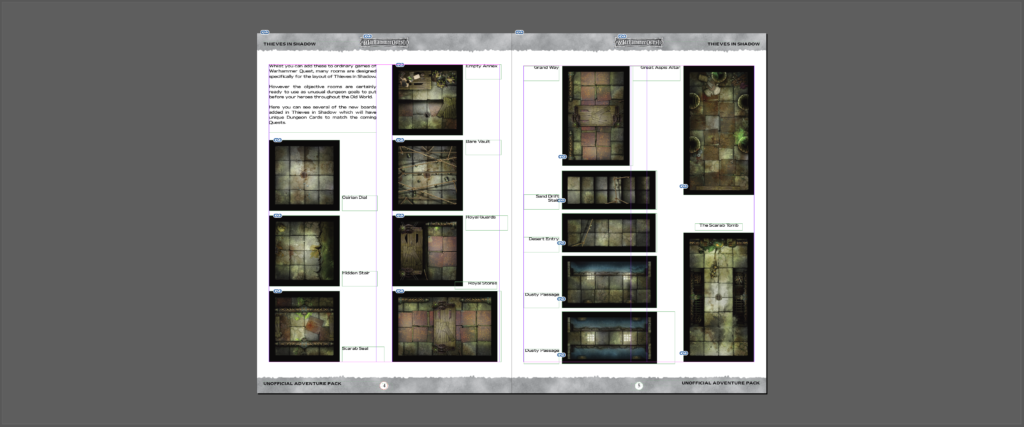Select the Bare Vault room image

click(x=428, y=175)
